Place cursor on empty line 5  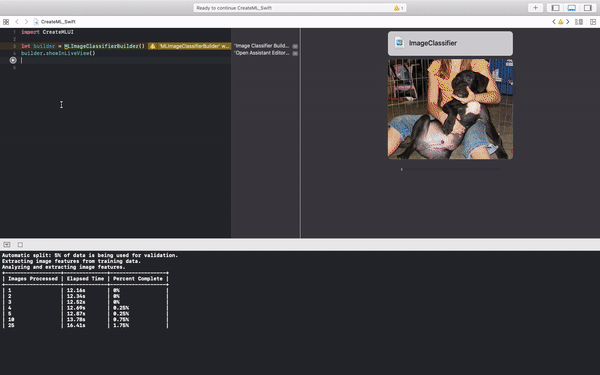126,60
